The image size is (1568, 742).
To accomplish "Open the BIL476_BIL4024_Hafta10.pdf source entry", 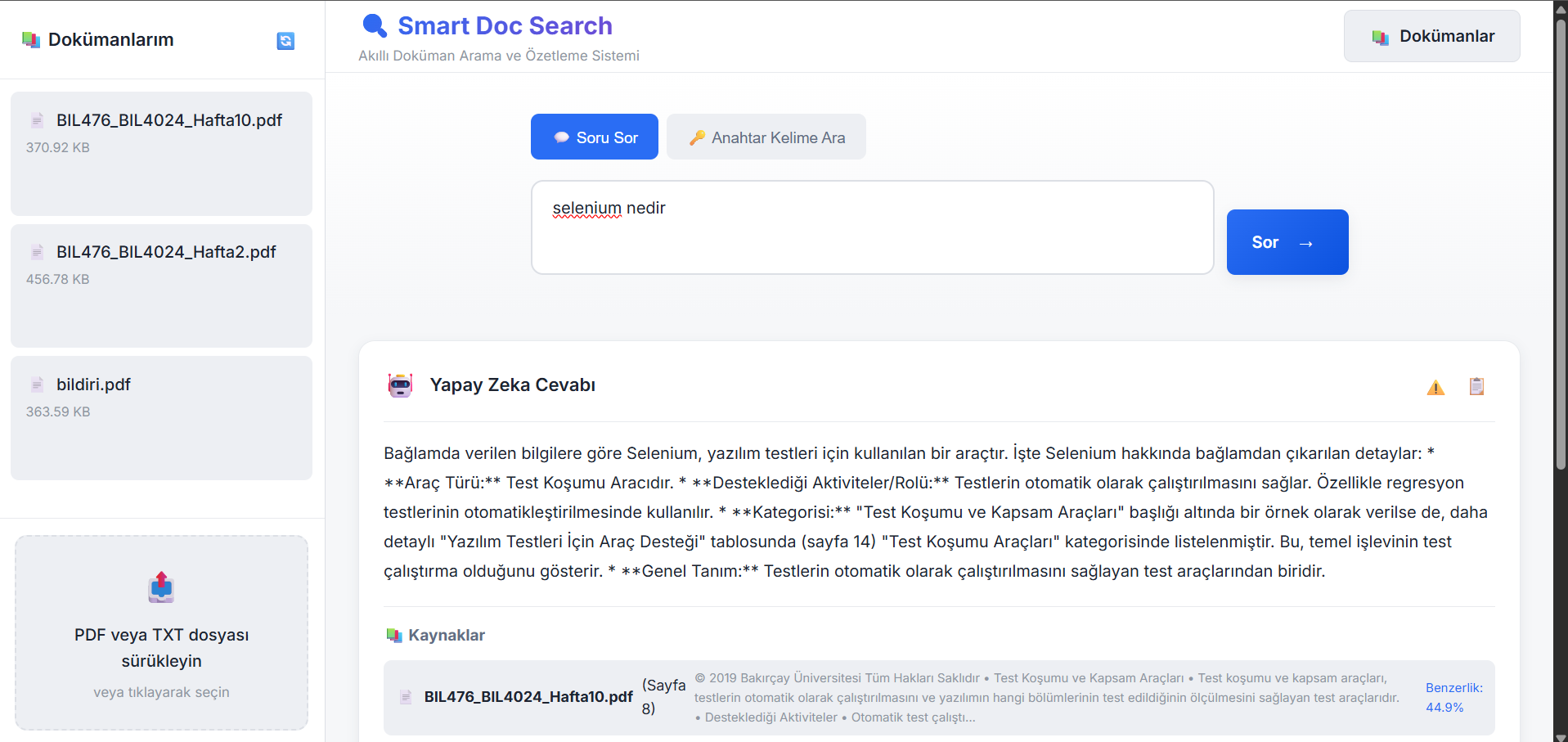I will coord(528,696).
